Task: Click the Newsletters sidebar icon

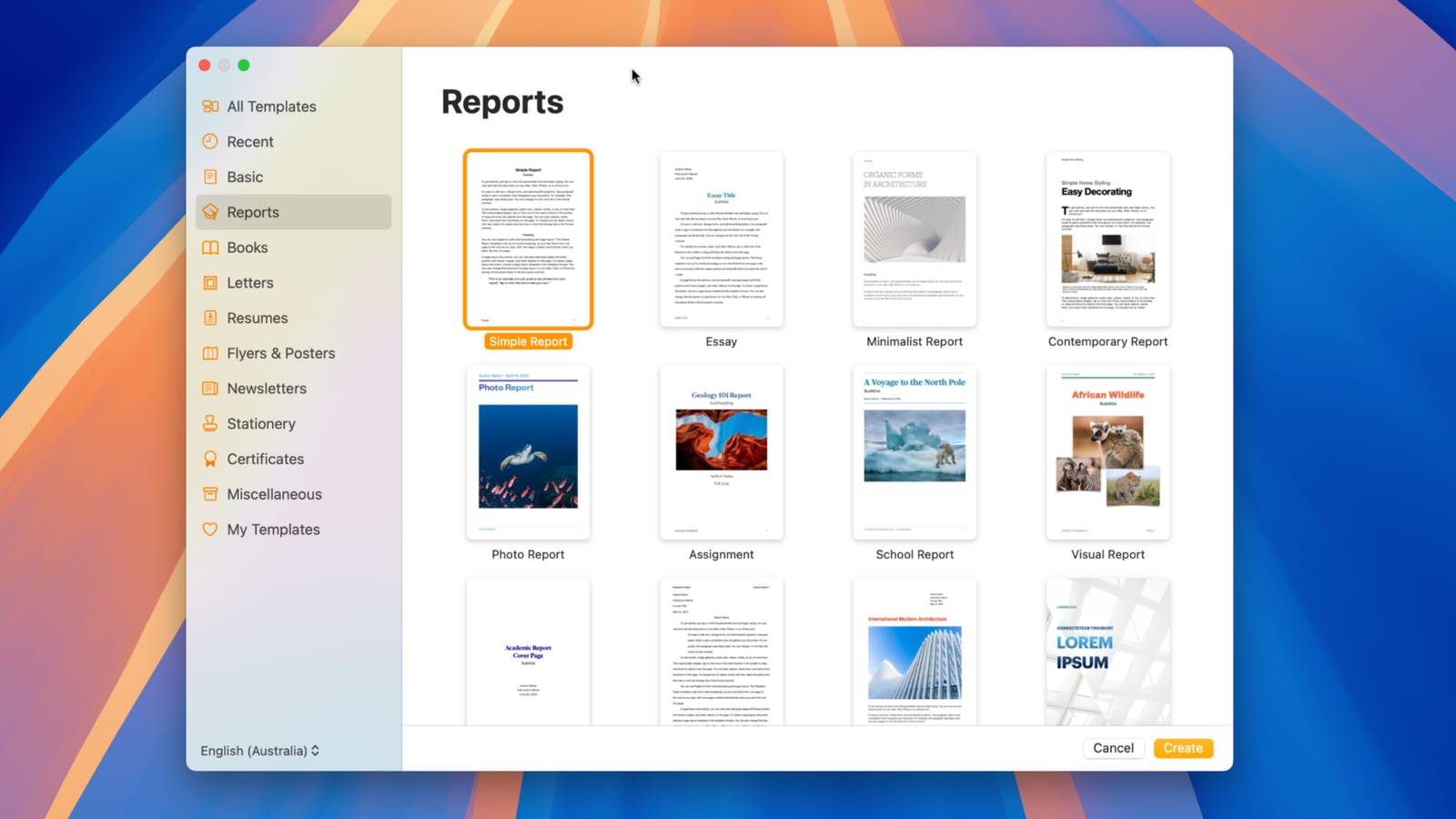Action: [x=210, y=389]
